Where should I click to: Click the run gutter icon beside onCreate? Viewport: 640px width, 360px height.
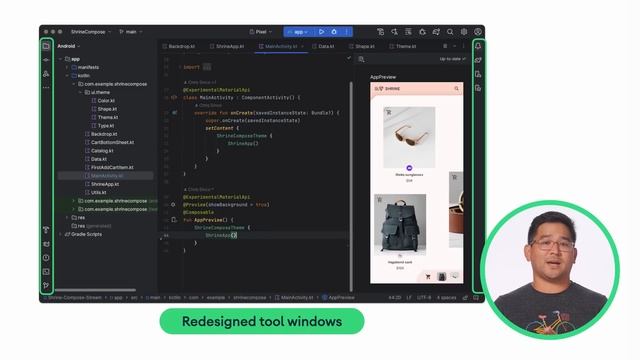coord(174,113)
